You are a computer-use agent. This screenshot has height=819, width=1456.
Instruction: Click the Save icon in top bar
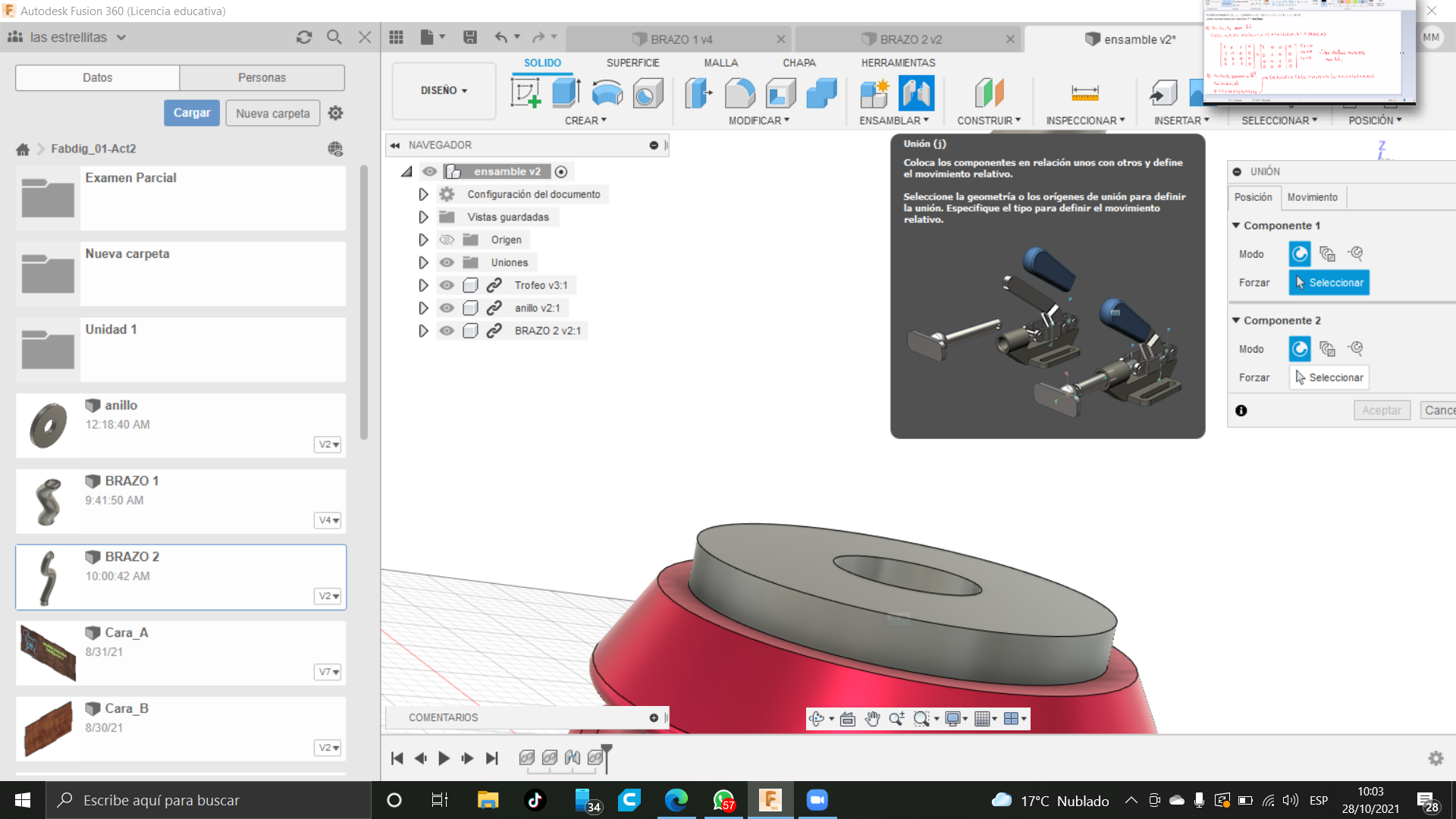[470, 37]
